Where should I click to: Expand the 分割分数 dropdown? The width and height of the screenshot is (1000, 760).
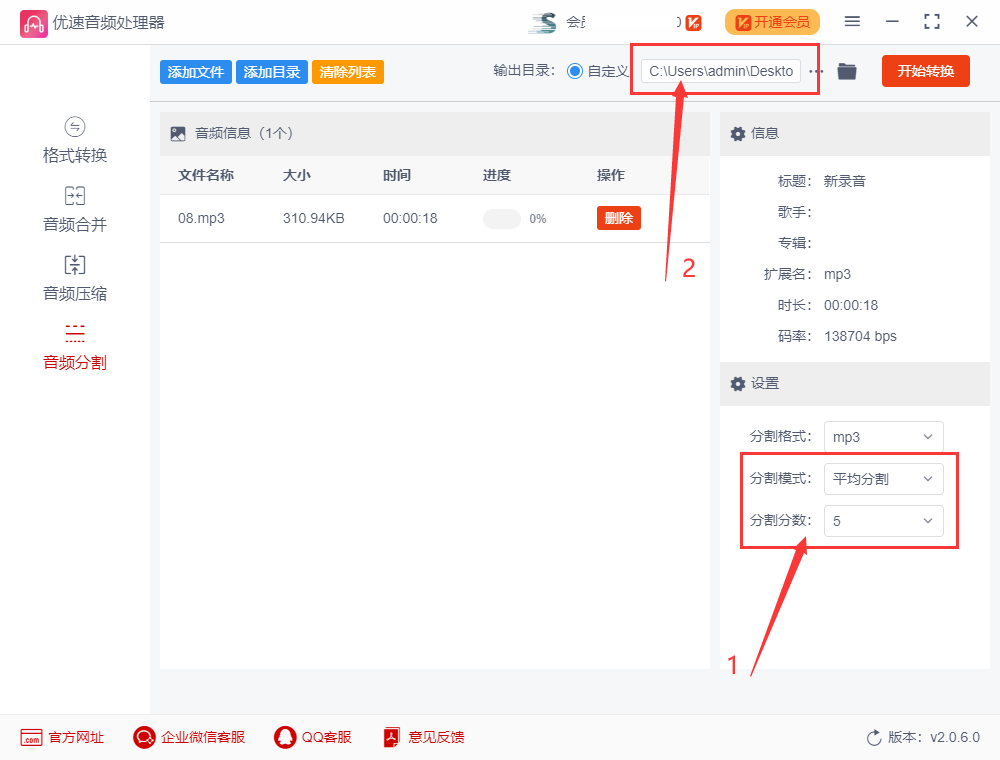pyautogui.click(x=883, y=521)
